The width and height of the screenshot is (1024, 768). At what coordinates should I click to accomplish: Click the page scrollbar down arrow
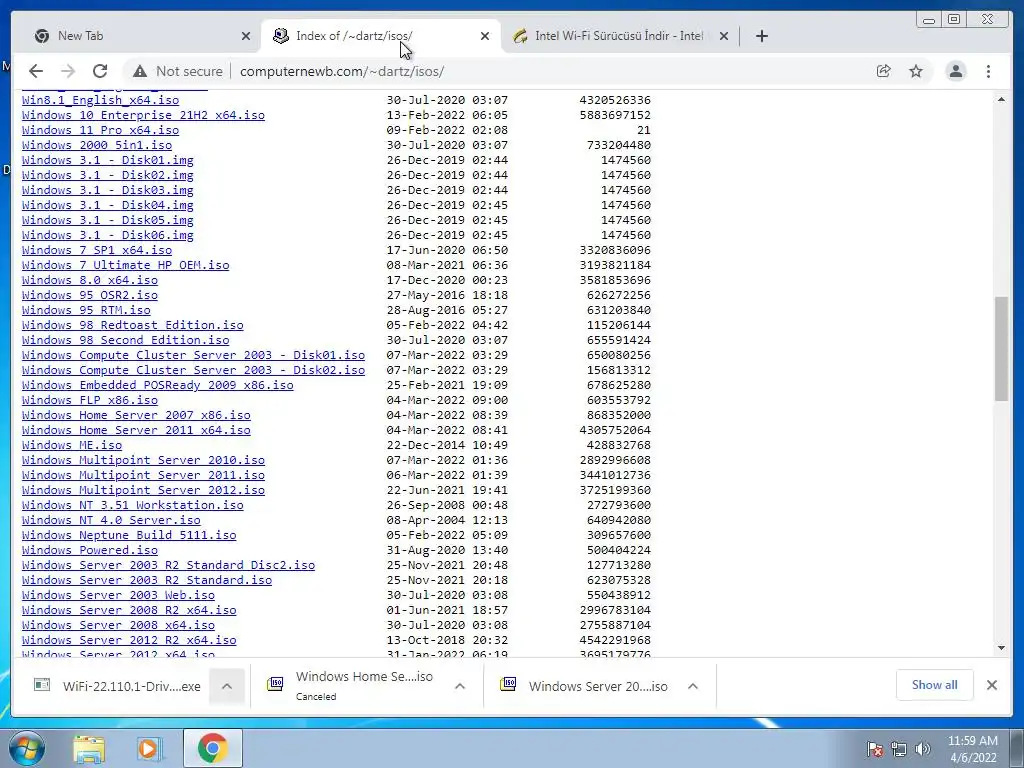tap(1001, 648)
